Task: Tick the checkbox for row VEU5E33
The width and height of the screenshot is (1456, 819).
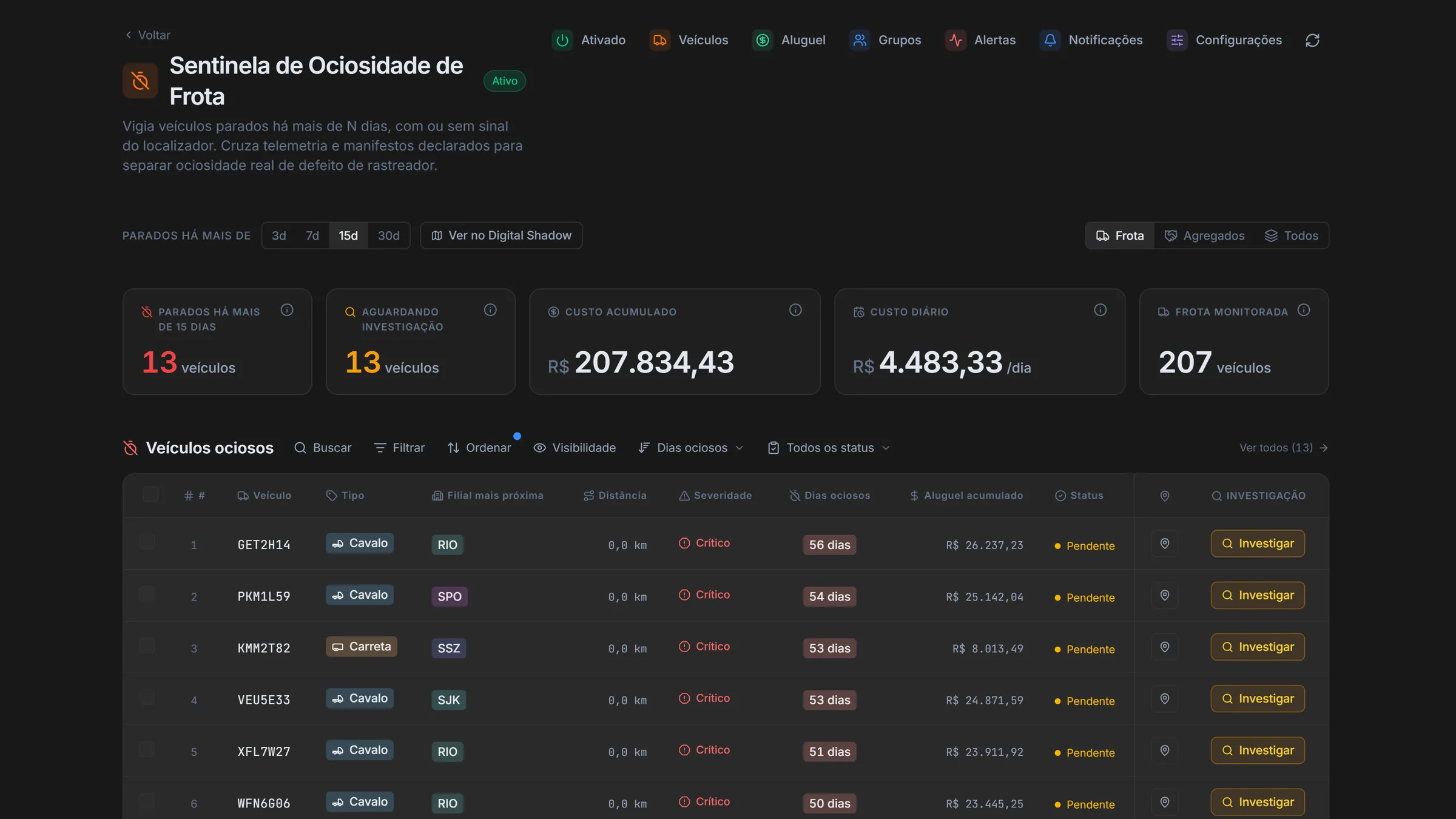Action: coord(147,697)
